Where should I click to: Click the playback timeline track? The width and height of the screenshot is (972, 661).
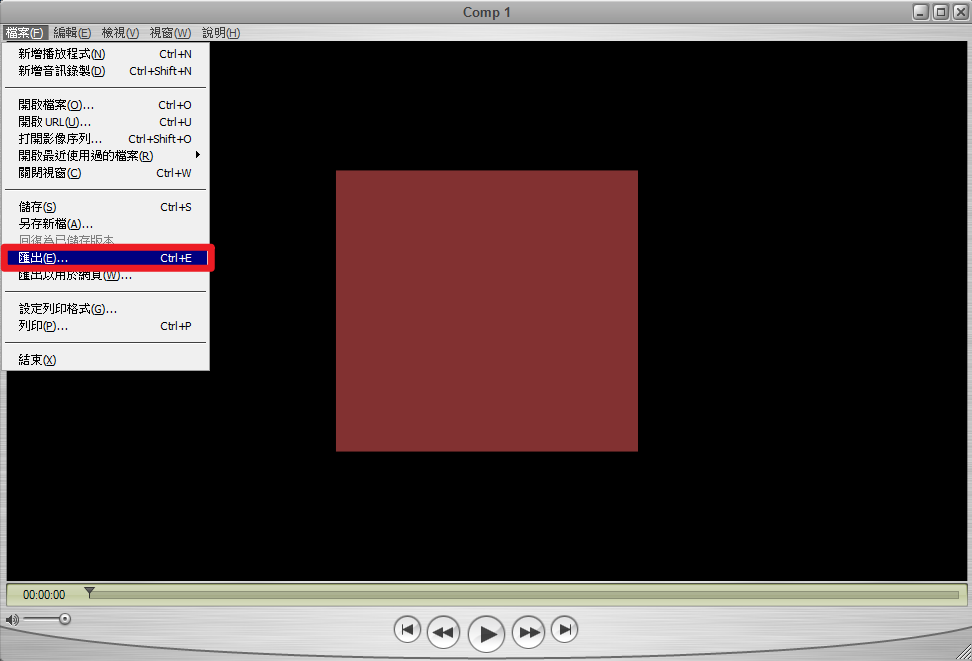point(524,595)
